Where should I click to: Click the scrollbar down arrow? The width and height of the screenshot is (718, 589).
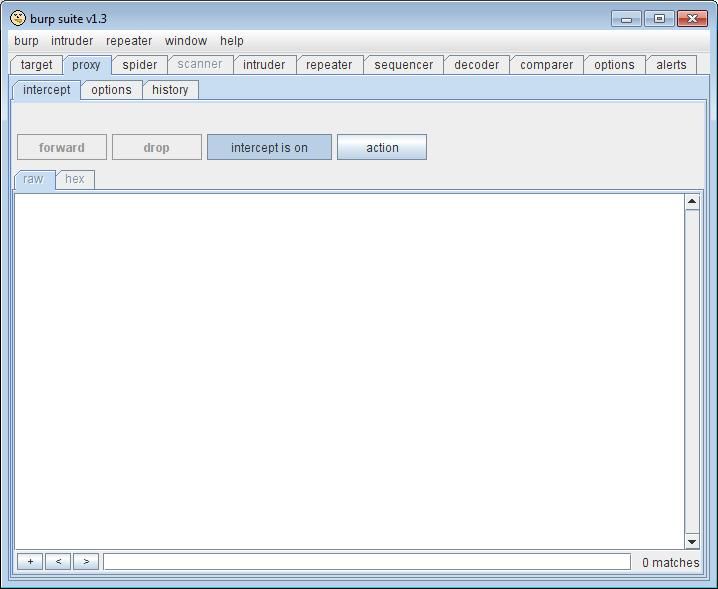coord(691,541)
